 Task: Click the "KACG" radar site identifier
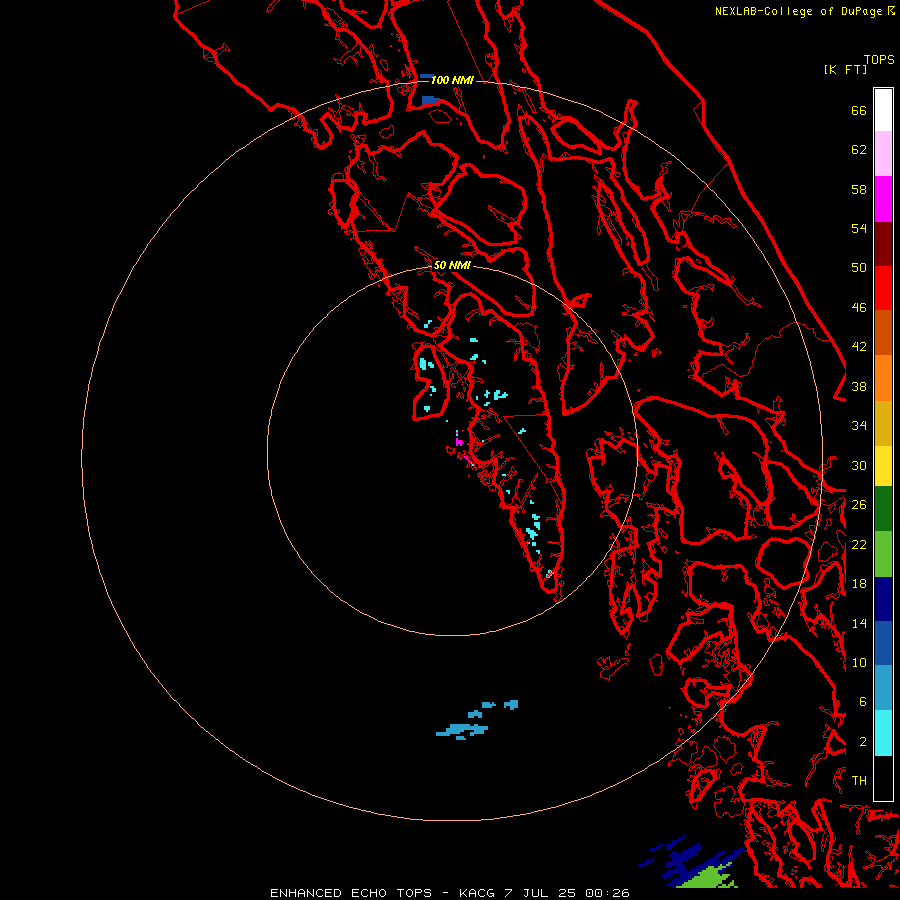pyautogui.click(x=476, y=893)
